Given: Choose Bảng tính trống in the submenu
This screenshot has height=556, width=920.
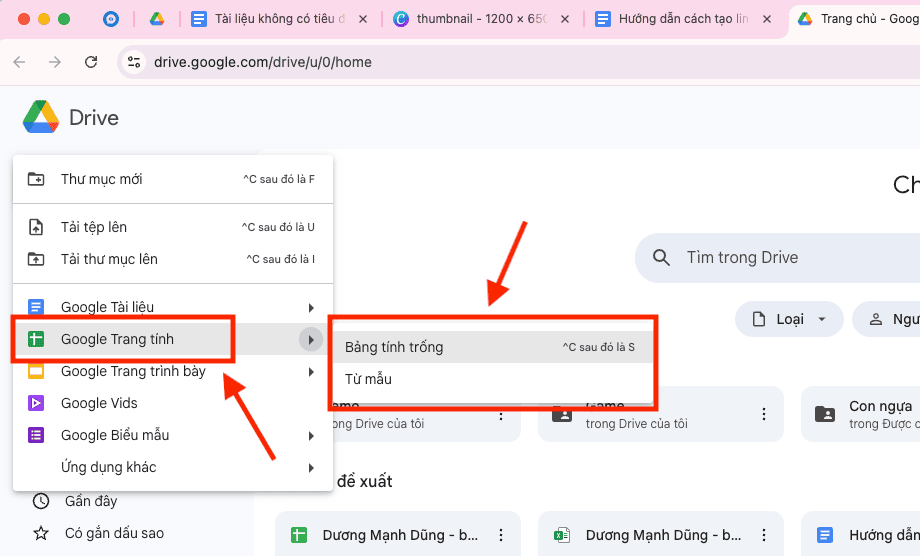Looking at the screenshot, I should coord(493,347).
